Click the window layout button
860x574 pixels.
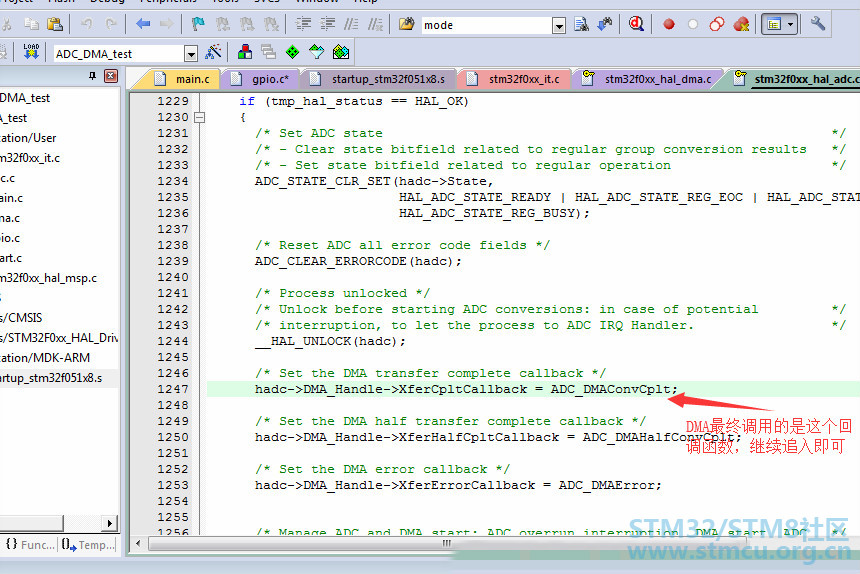click(774, 25)
